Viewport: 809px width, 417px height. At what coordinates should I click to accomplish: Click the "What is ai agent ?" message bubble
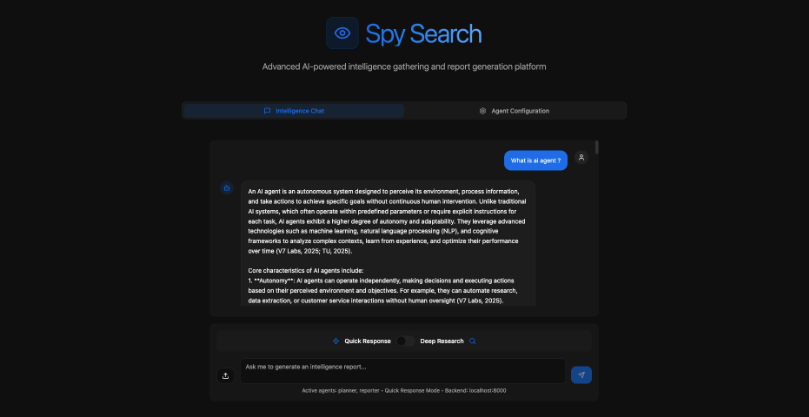(536, 161)
